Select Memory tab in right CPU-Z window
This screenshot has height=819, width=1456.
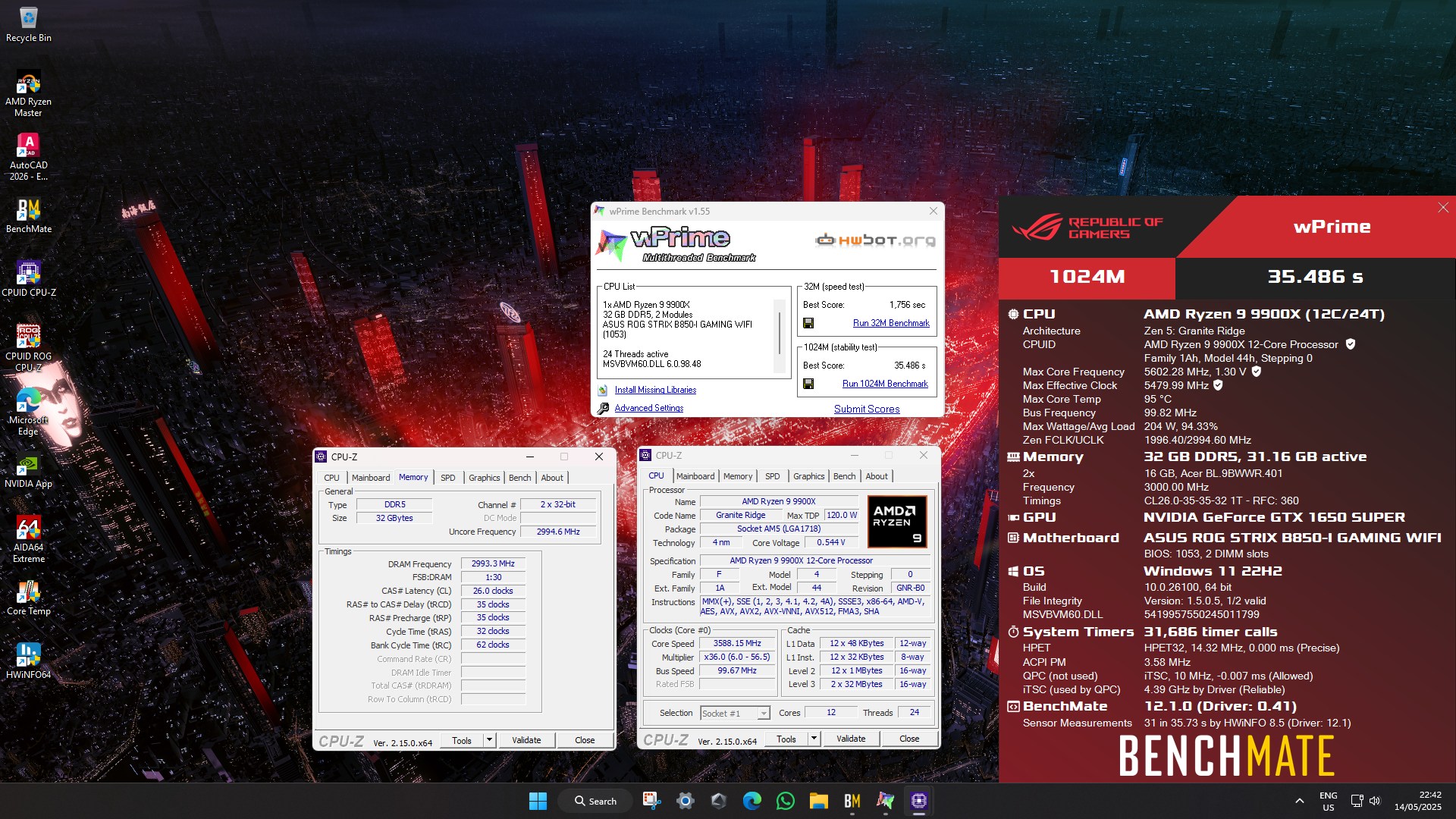737,476
